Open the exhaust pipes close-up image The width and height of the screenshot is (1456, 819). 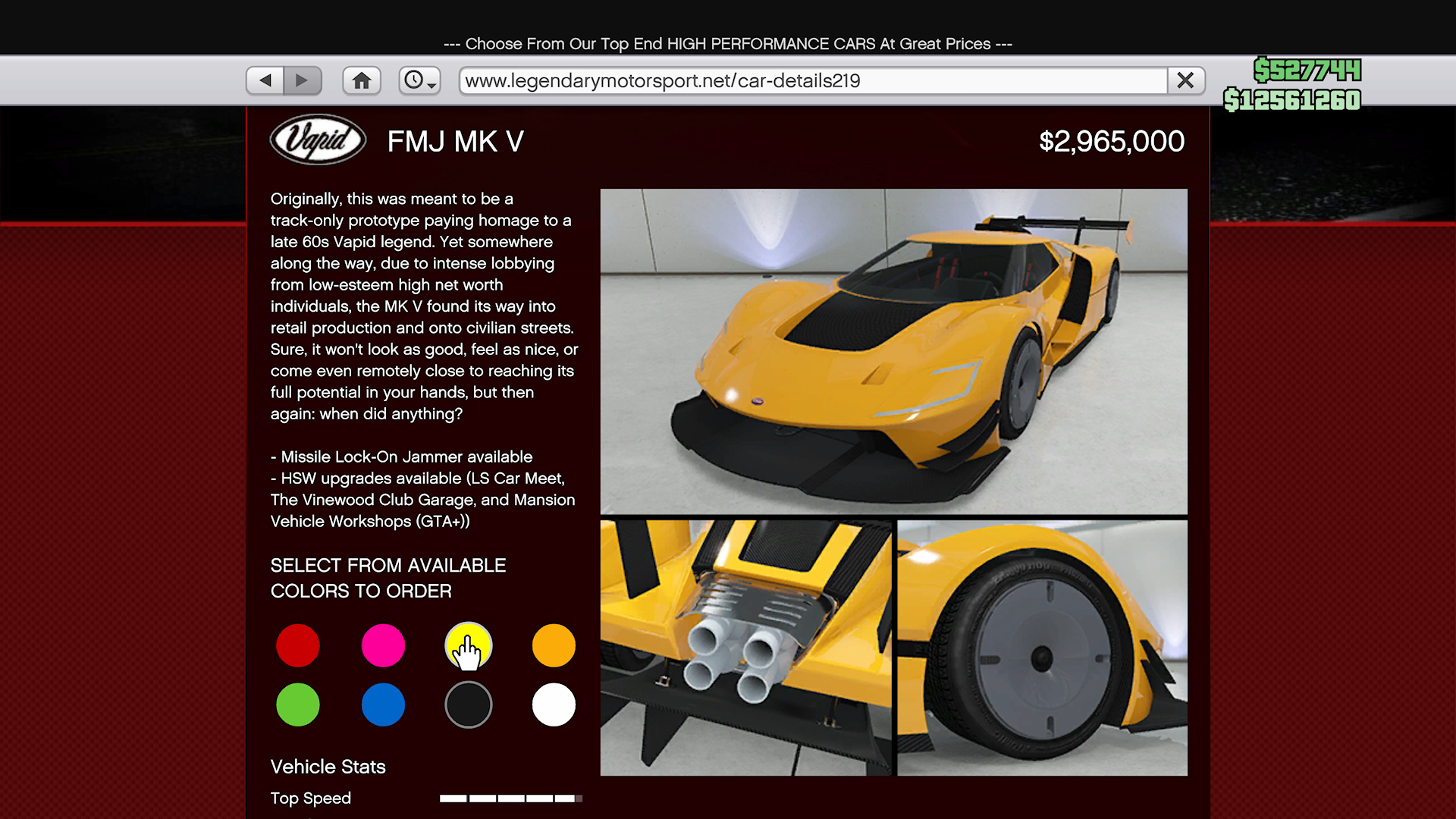coord(745,648)
